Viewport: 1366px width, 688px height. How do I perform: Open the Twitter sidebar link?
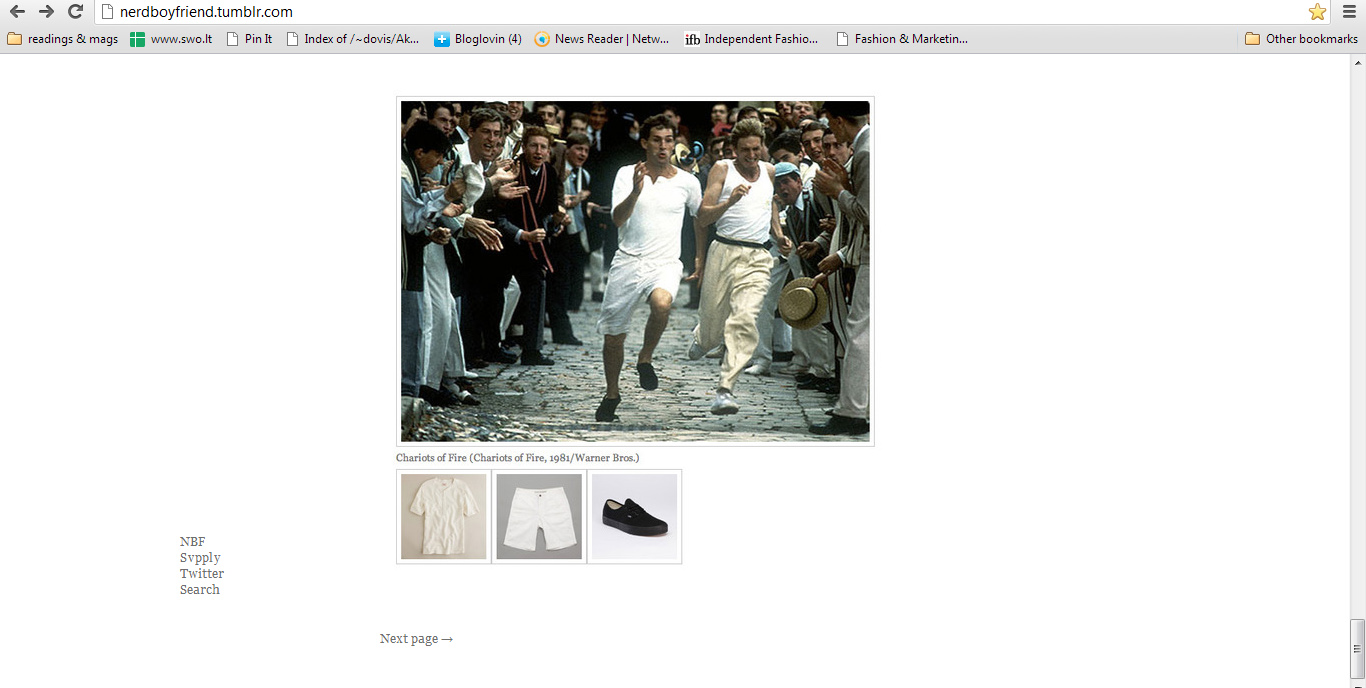(x=202, y=574)
